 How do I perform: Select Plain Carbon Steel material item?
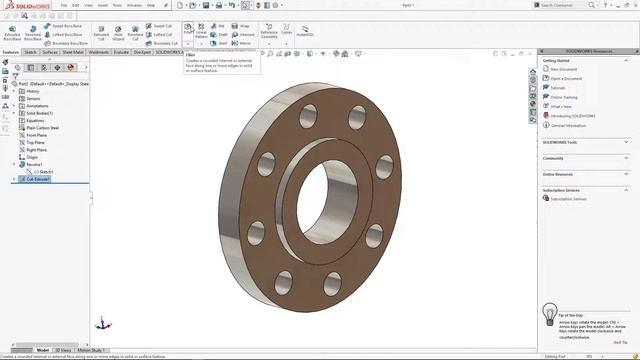pos(42,128)
